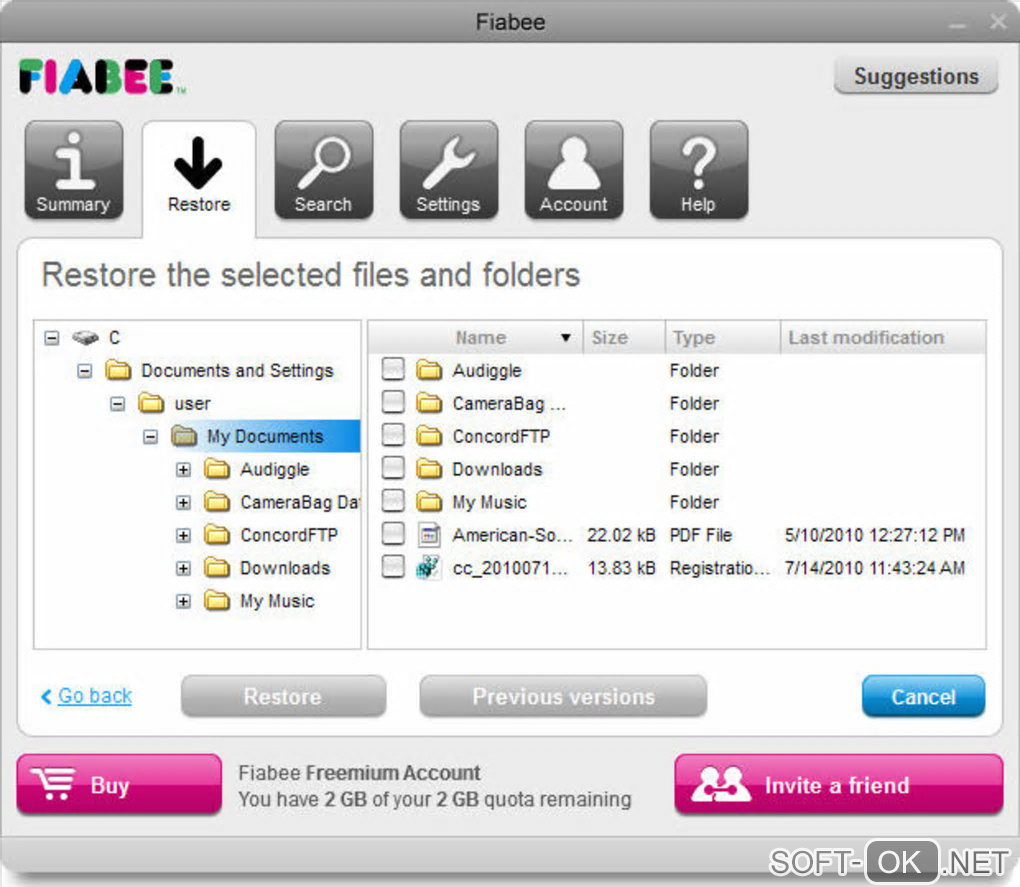Click the pink Buy button
Image resolution: width=1020 pixels, height=887 pixels.
(119, 784)
